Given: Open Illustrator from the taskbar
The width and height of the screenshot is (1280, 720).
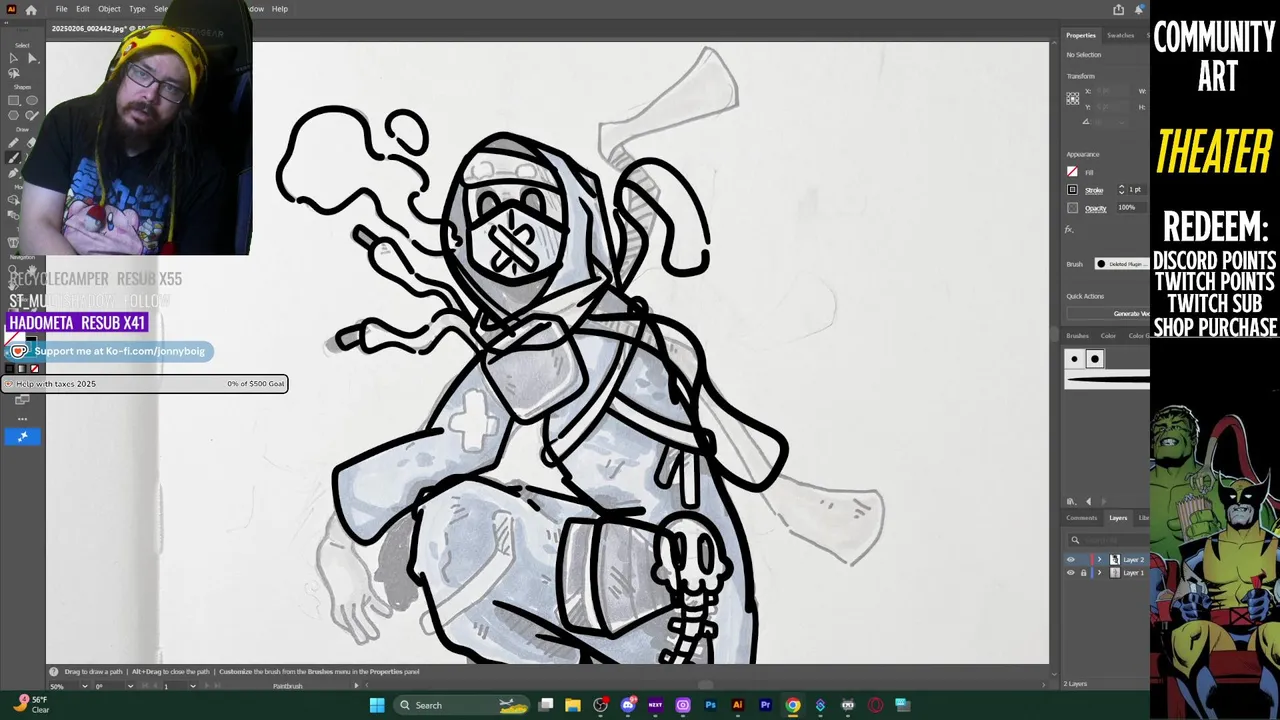Looking at the screenshot, I should pyautogui.click(x=738, y=705).
